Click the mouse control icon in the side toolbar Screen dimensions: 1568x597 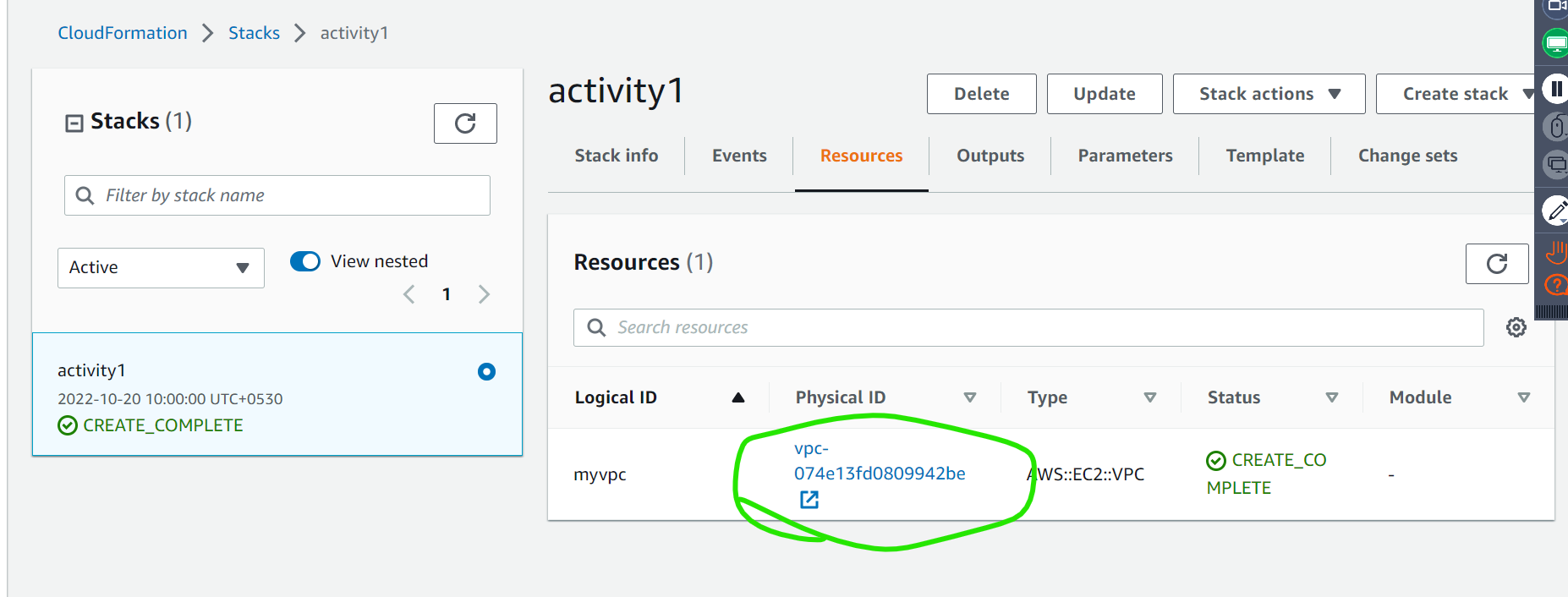[1556, 127]
